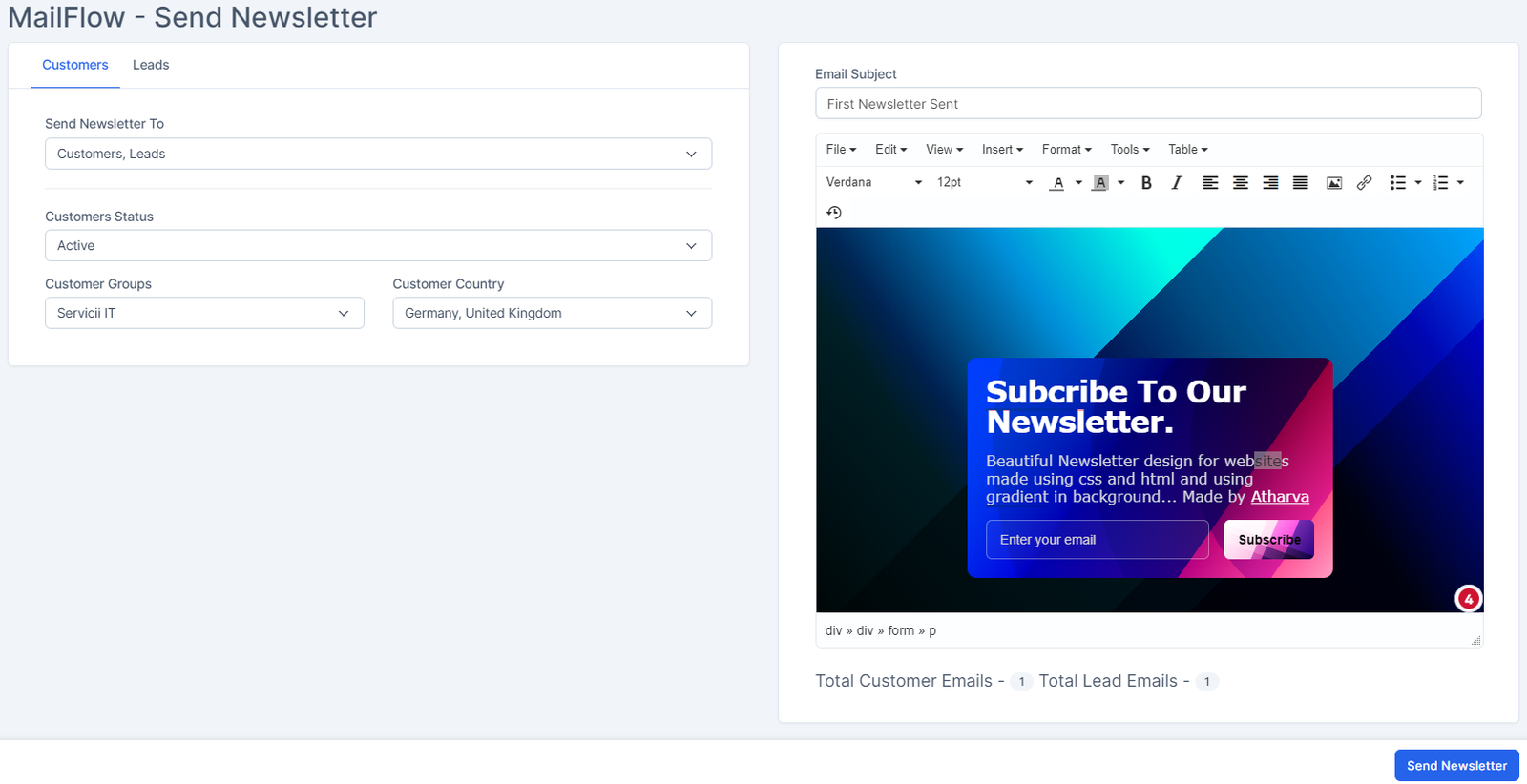Expand the Customer Groups dropdown
The image size is (1527, 784).
click(x=204, y=313)
